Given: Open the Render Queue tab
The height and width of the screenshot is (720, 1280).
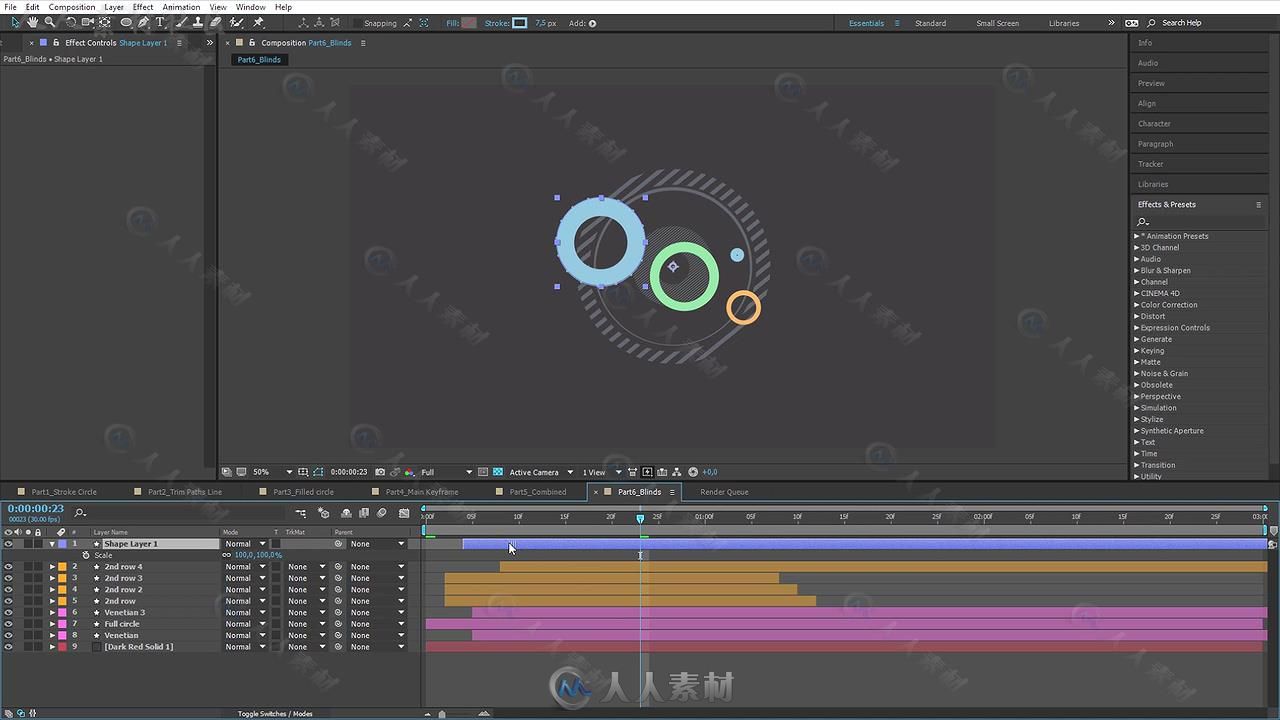Looking at the screenshot, I should [x=724, y=492].
